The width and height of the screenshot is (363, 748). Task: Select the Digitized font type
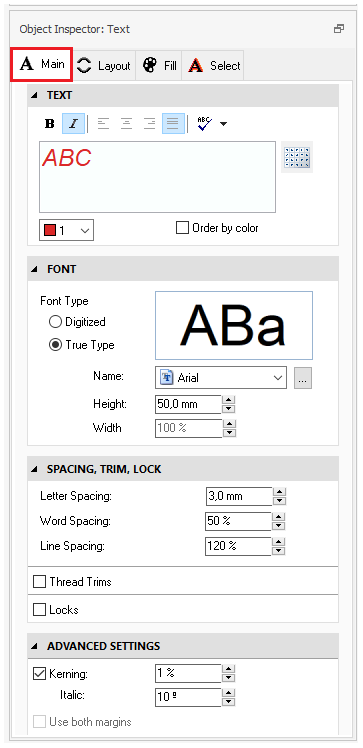tap(55, 322)
